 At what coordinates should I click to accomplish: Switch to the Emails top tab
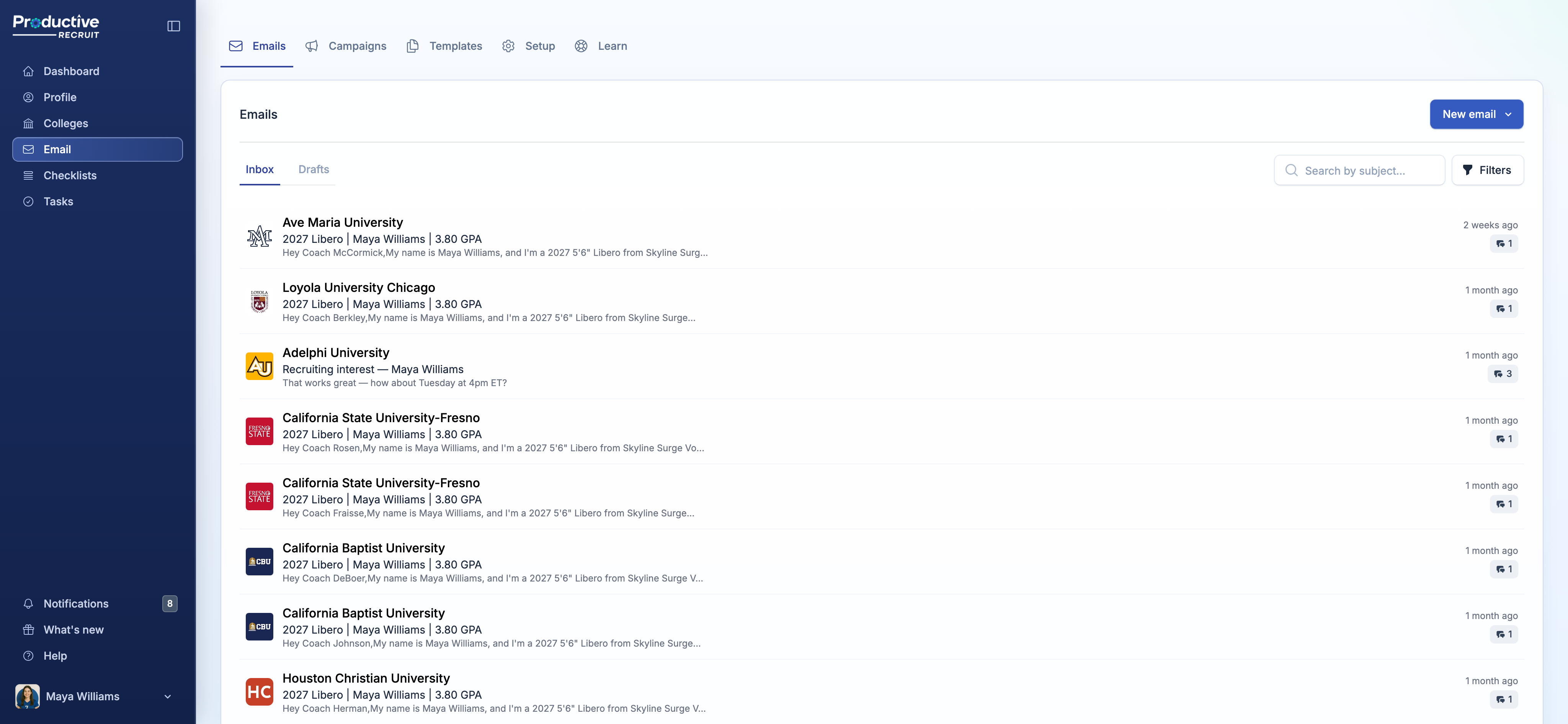tap(257, 46)
